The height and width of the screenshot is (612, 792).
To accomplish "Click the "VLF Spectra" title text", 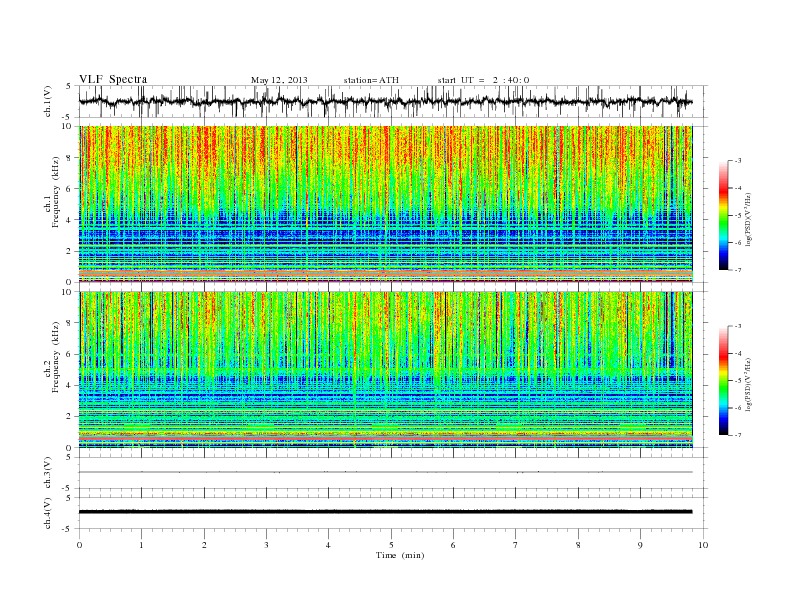I will pyautogui.click(x=113, y=79).
